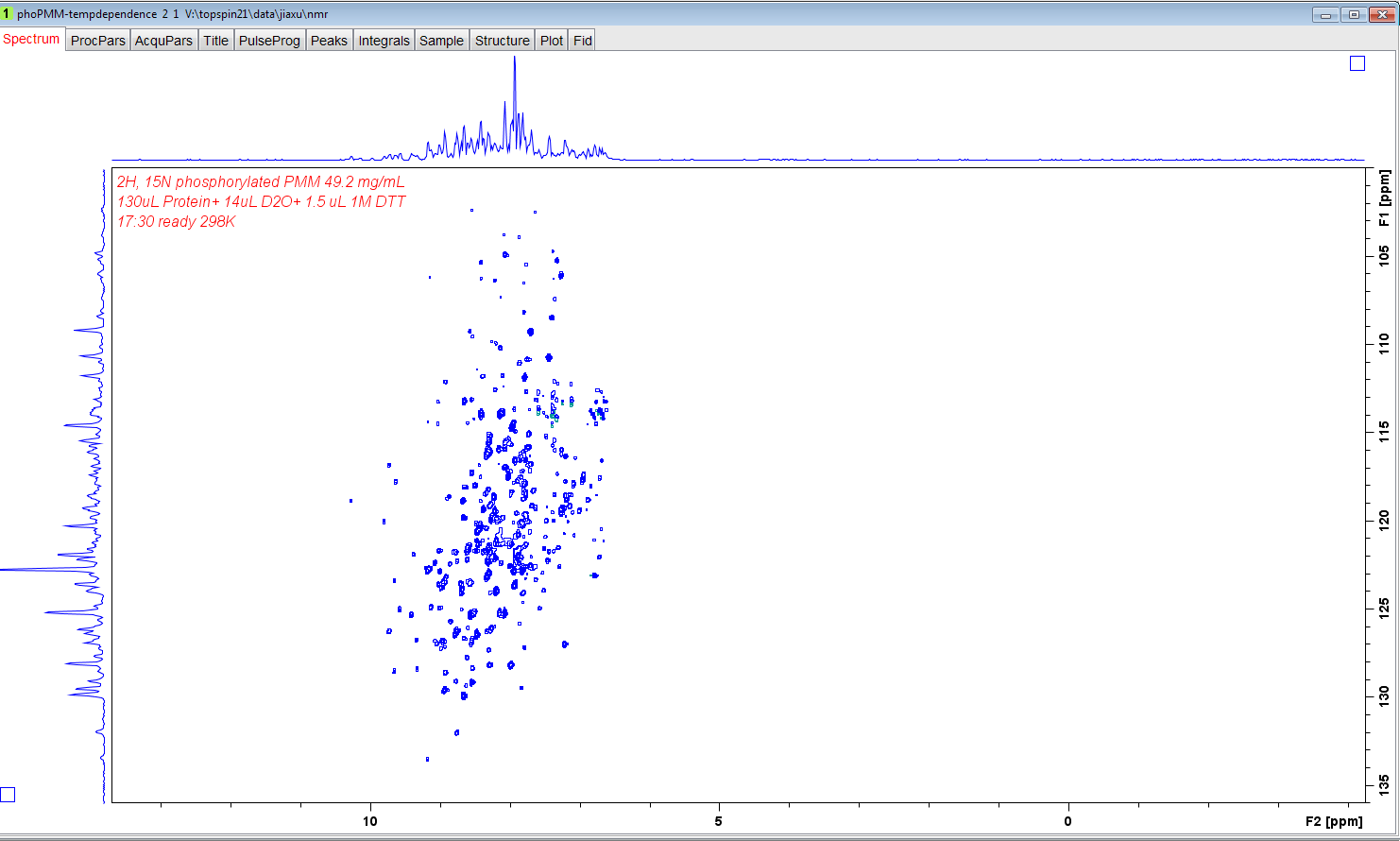Open the Structure tab

[x=502, y=41]
